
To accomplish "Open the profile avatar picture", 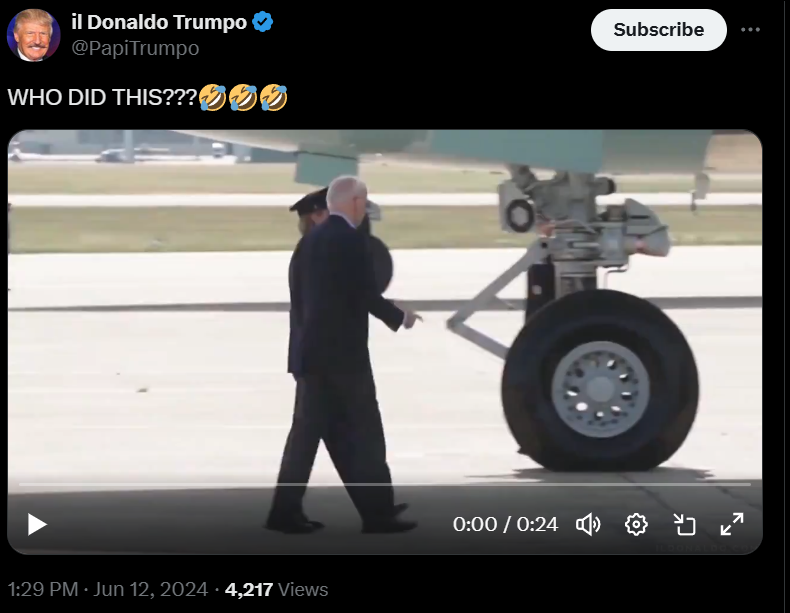I will click(33, 35).
